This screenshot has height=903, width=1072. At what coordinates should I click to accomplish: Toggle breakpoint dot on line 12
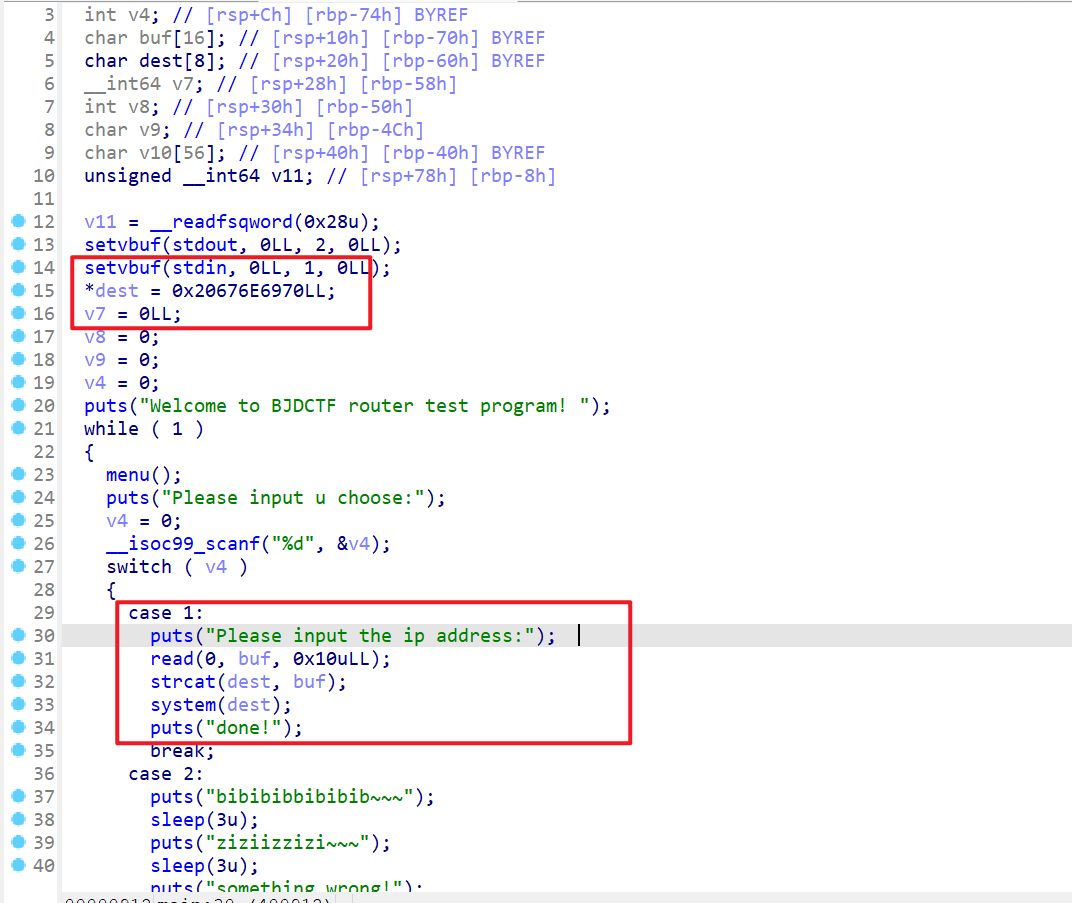tap(17, 221)
